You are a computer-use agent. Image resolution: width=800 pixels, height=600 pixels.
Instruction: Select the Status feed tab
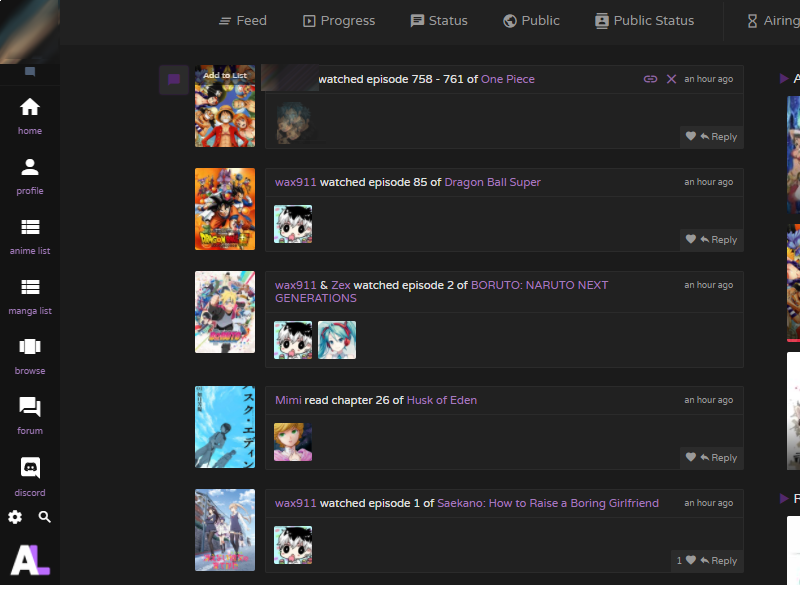click(x=439, y=21)
